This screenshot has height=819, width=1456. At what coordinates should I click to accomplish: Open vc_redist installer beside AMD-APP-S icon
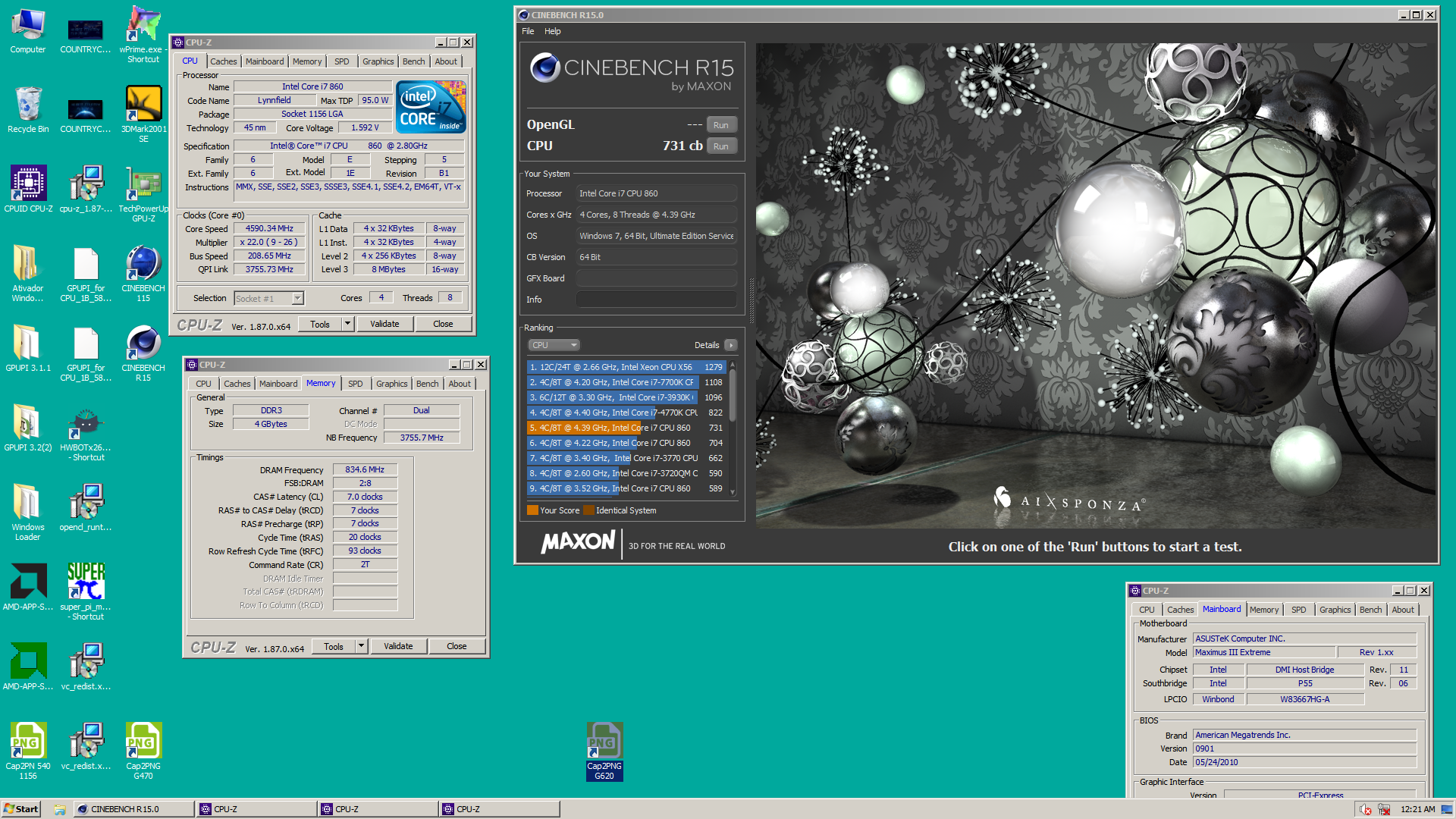(x=86, y=667)
